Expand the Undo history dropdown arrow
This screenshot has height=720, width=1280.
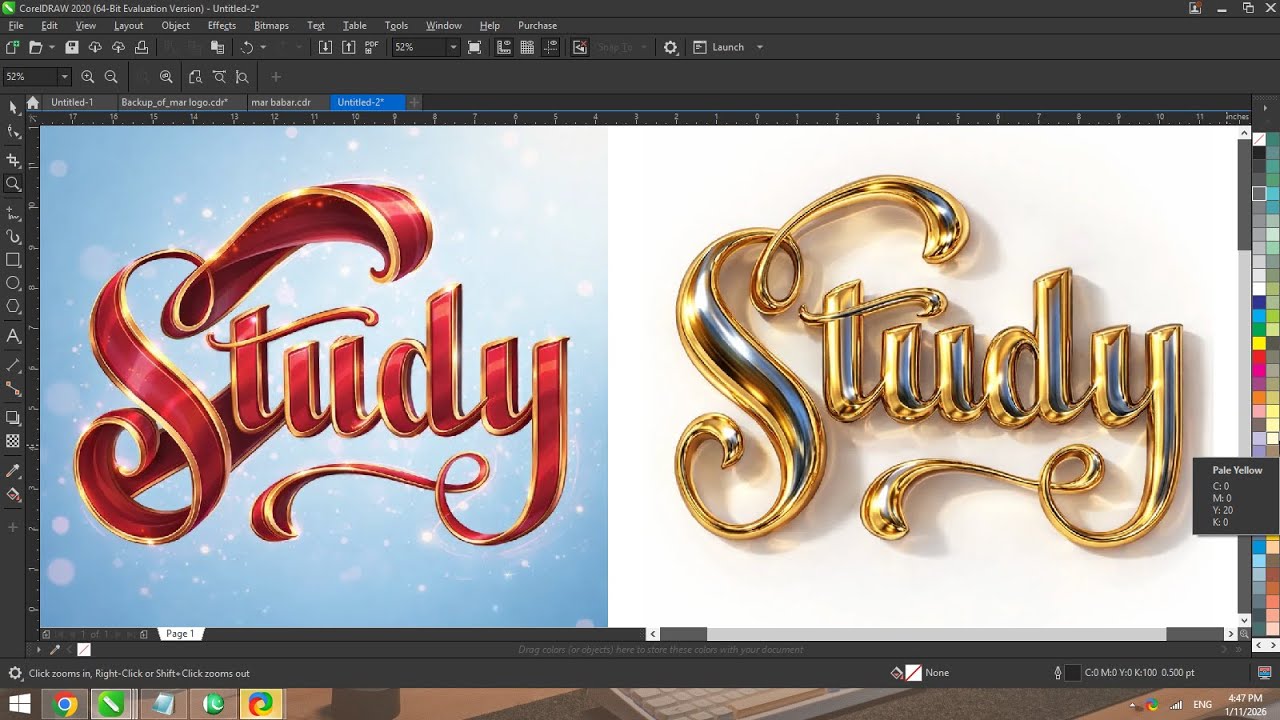pyautogui.click(x=263, y=47)
